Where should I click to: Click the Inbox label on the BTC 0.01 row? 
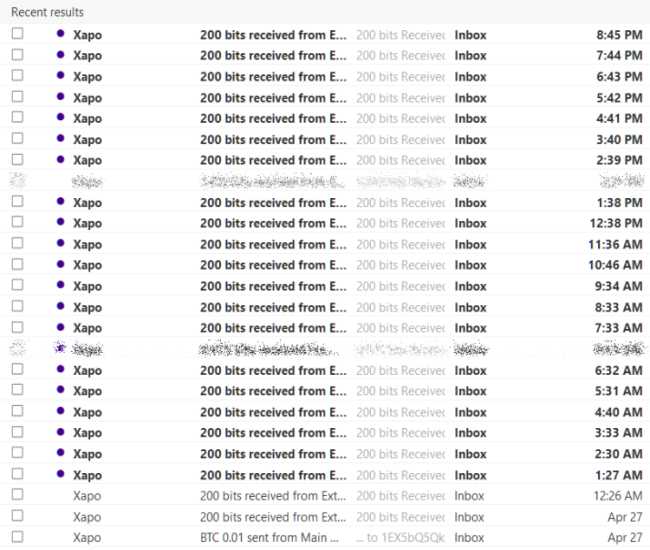(x=469, y=538)
